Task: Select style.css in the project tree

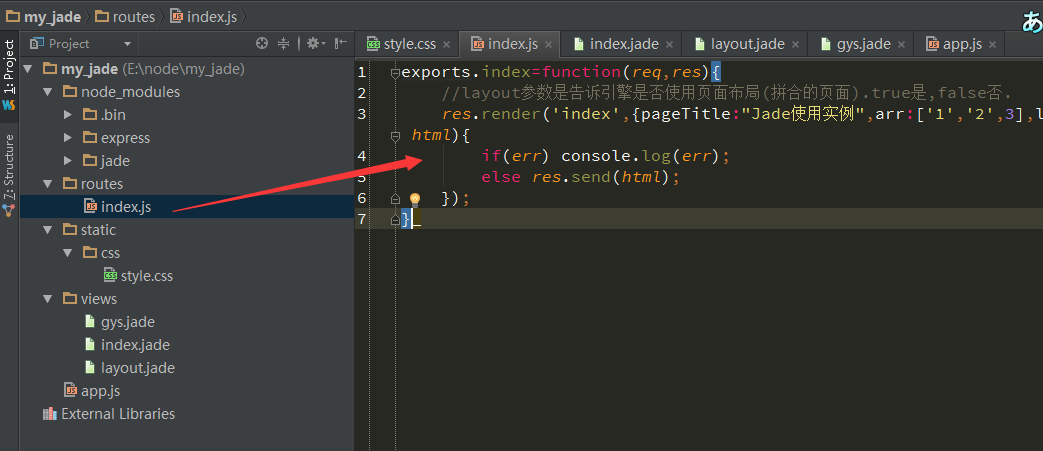Action: click(x=146, y=276)
